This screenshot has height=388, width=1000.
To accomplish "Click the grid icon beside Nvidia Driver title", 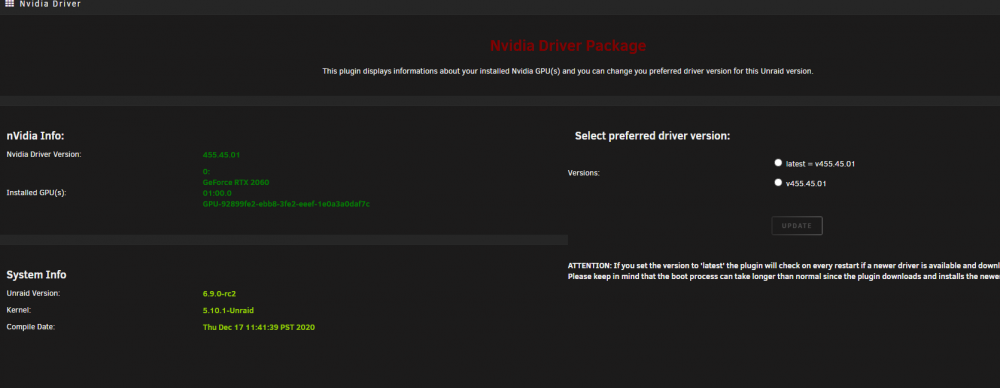I will coord(10,4).
